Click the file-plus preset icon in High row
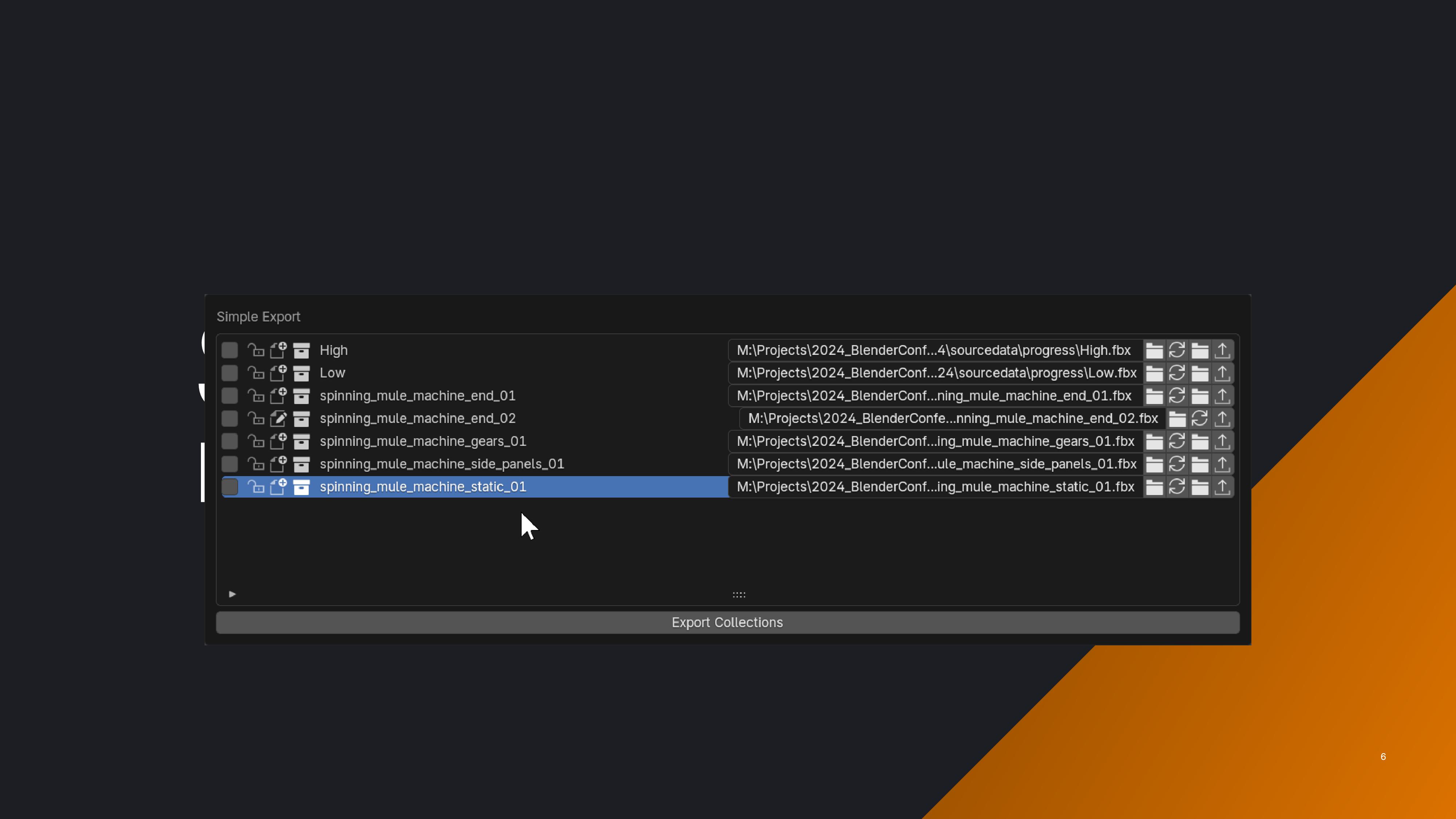1456x819 pixels. [x=278, y=350]
